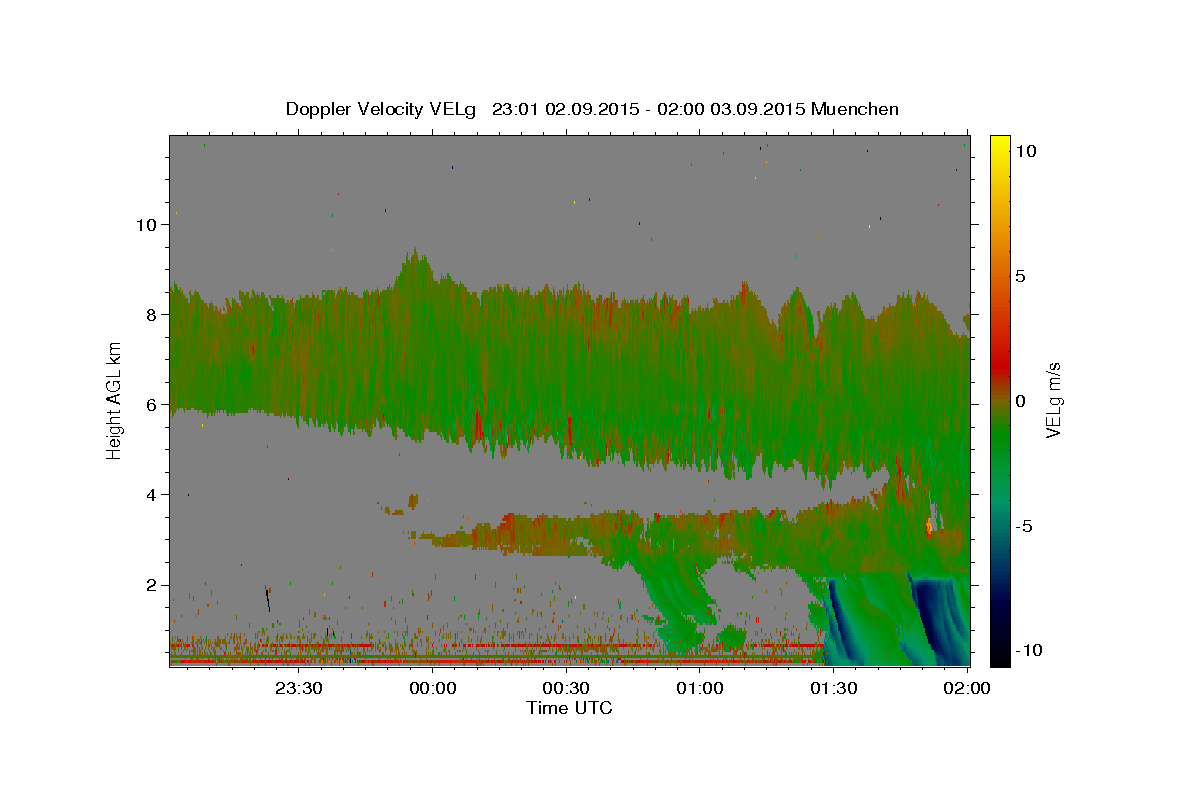
Task: Click the height axis label 4
Action: click(x=152, y=495)
